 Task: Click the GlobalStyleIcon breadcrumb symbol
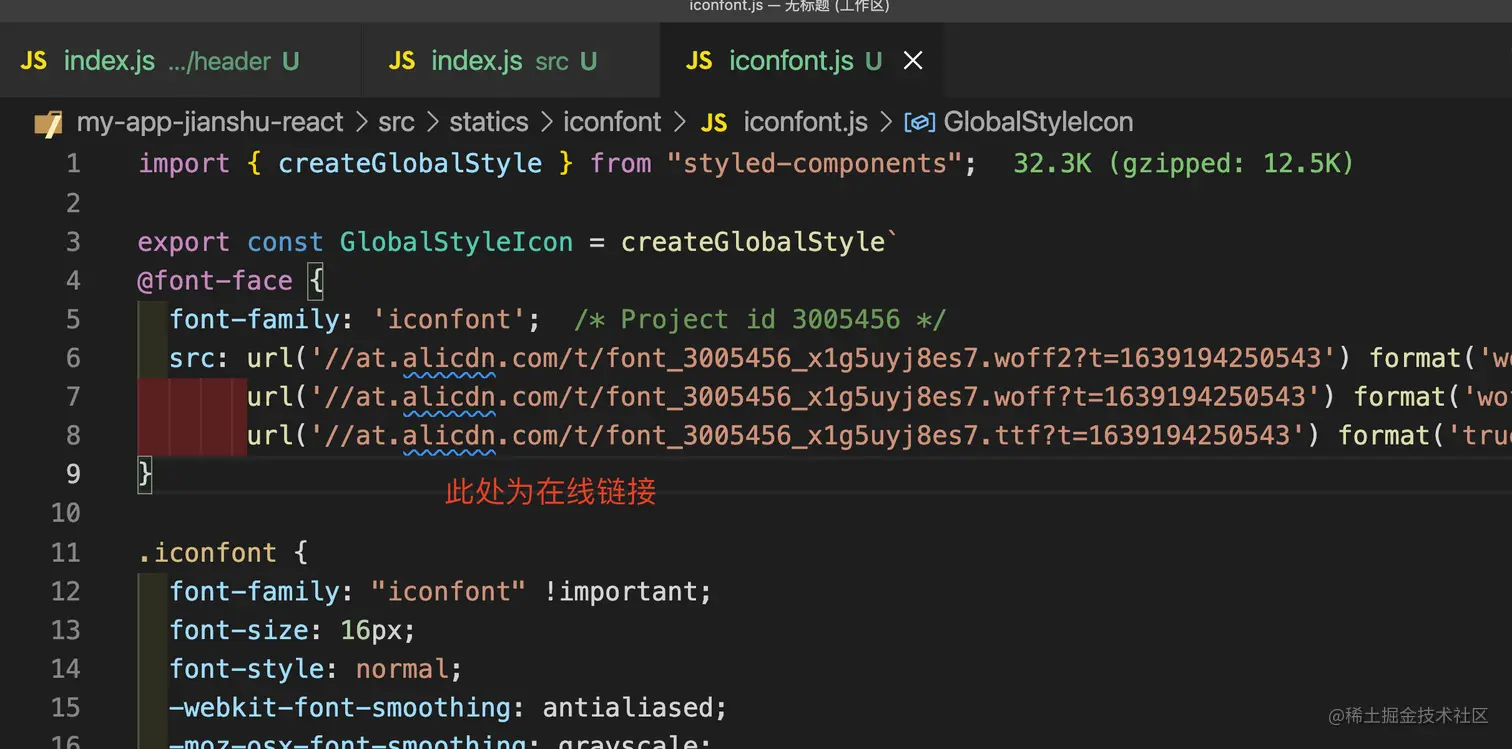coord(1038,123)
